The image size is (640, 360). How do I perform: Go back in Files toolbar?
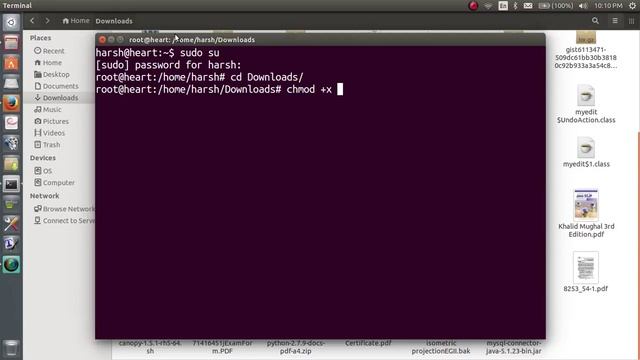[32, 20]
